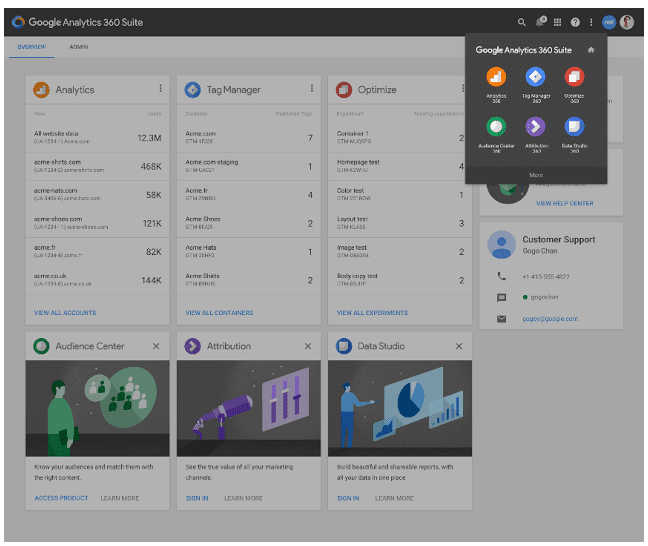The height and width of the screenshot is (546, 648).
Task: Open the acme-shirts.com analytics row
Action: (97, 166)
